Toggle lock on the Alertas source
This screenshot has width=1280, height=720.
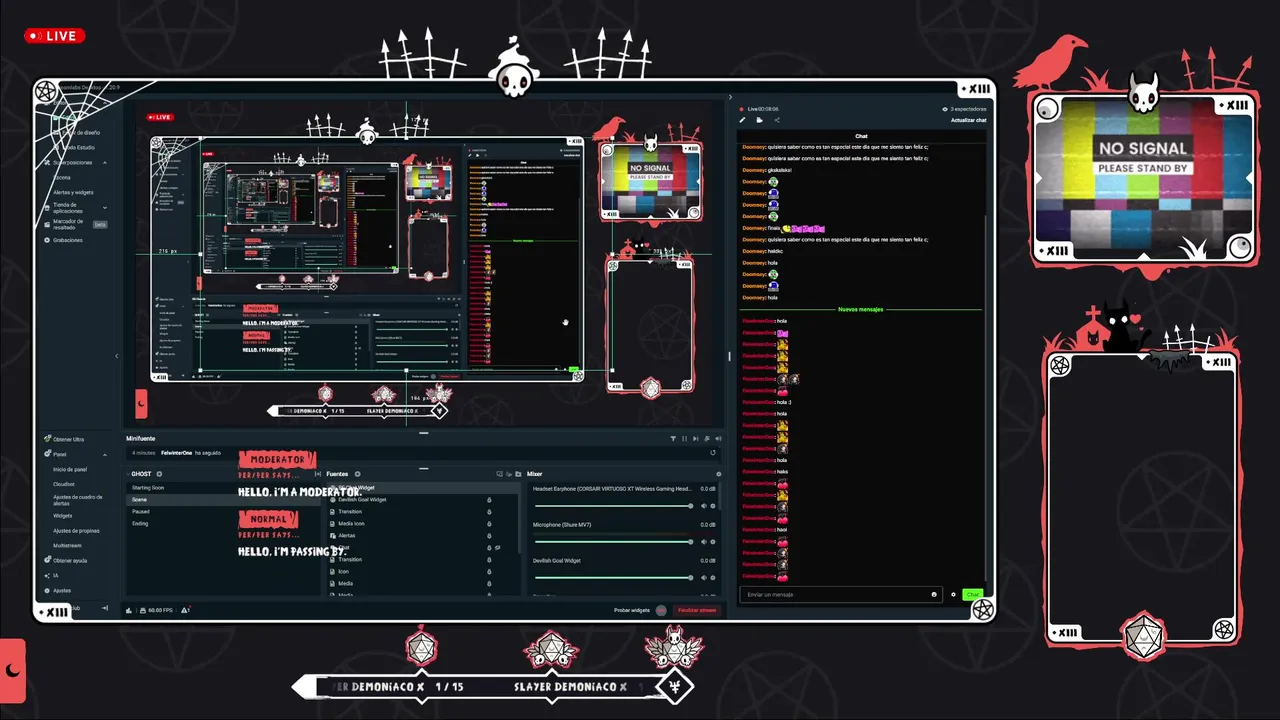(x=489, y=535)
